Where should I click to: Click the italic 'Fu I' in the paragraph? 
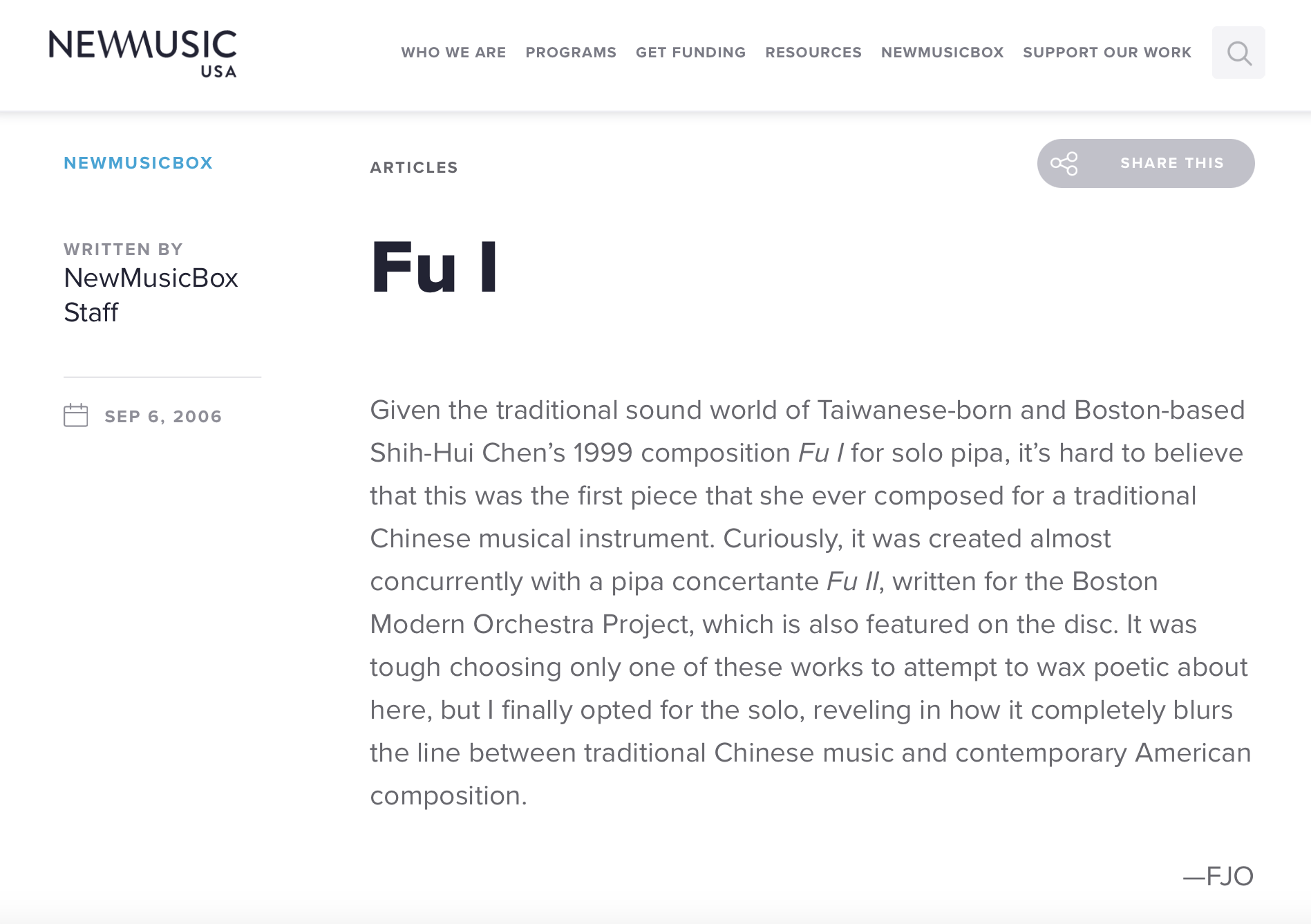point(820,453)
